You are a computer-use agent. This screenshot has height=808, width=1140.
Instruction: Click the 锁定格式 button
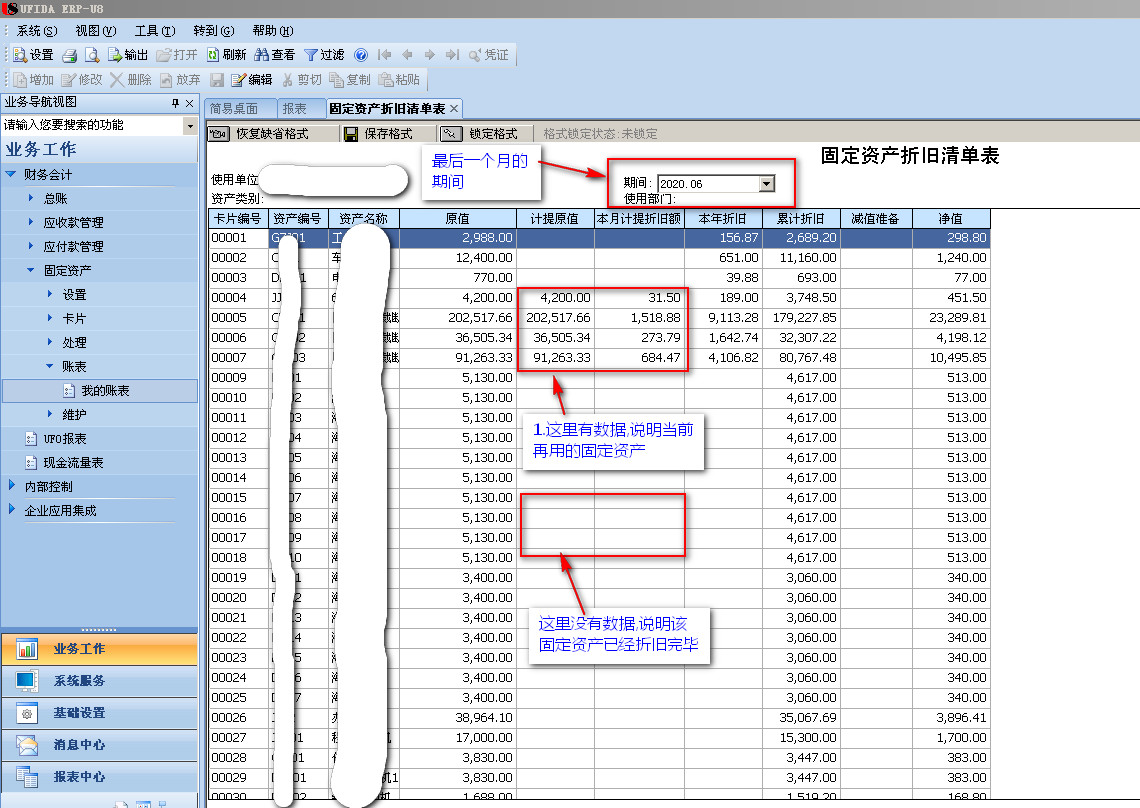tap(483, 133)
